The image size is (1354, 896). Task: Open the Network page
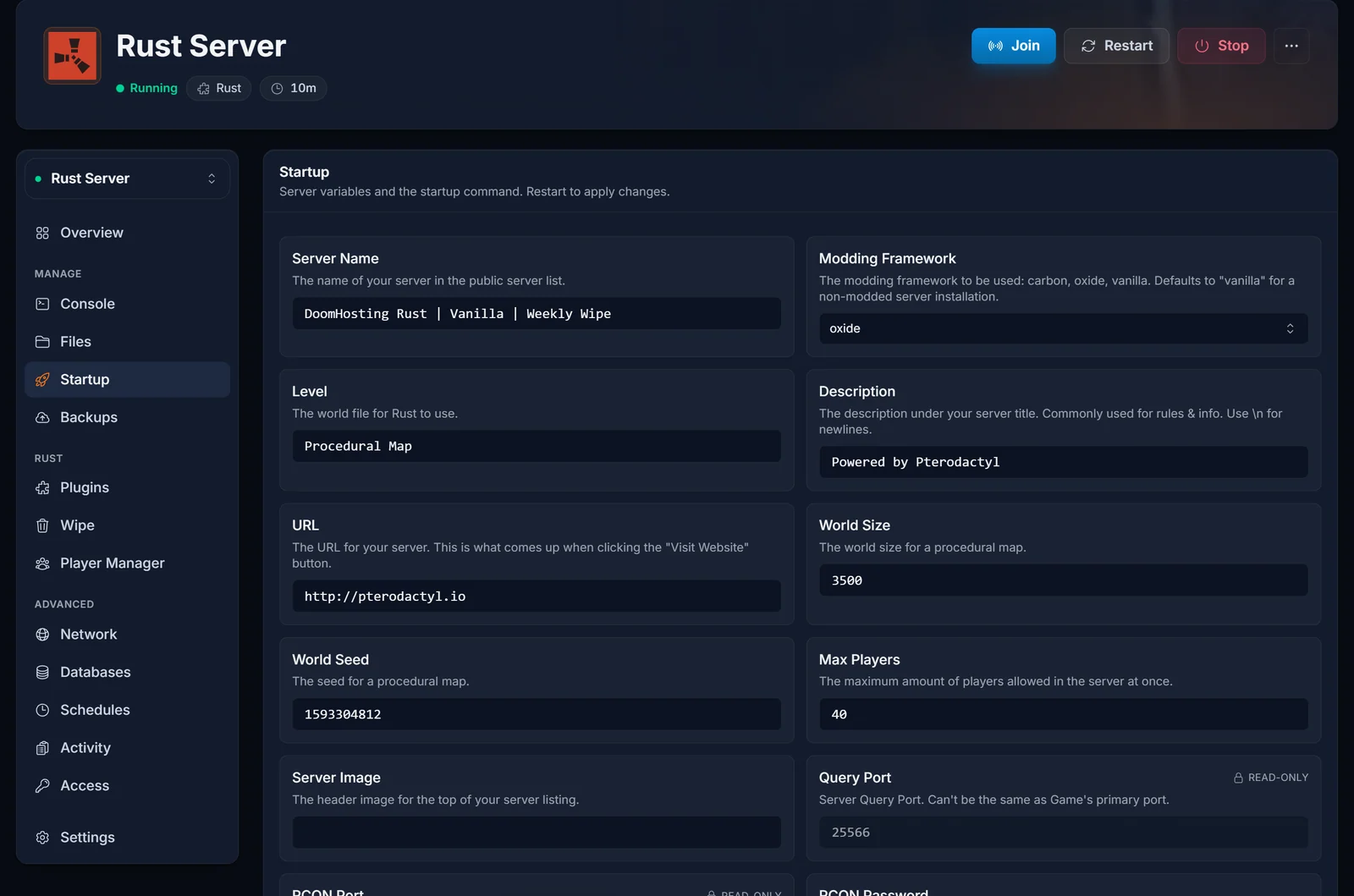[127, 635]
